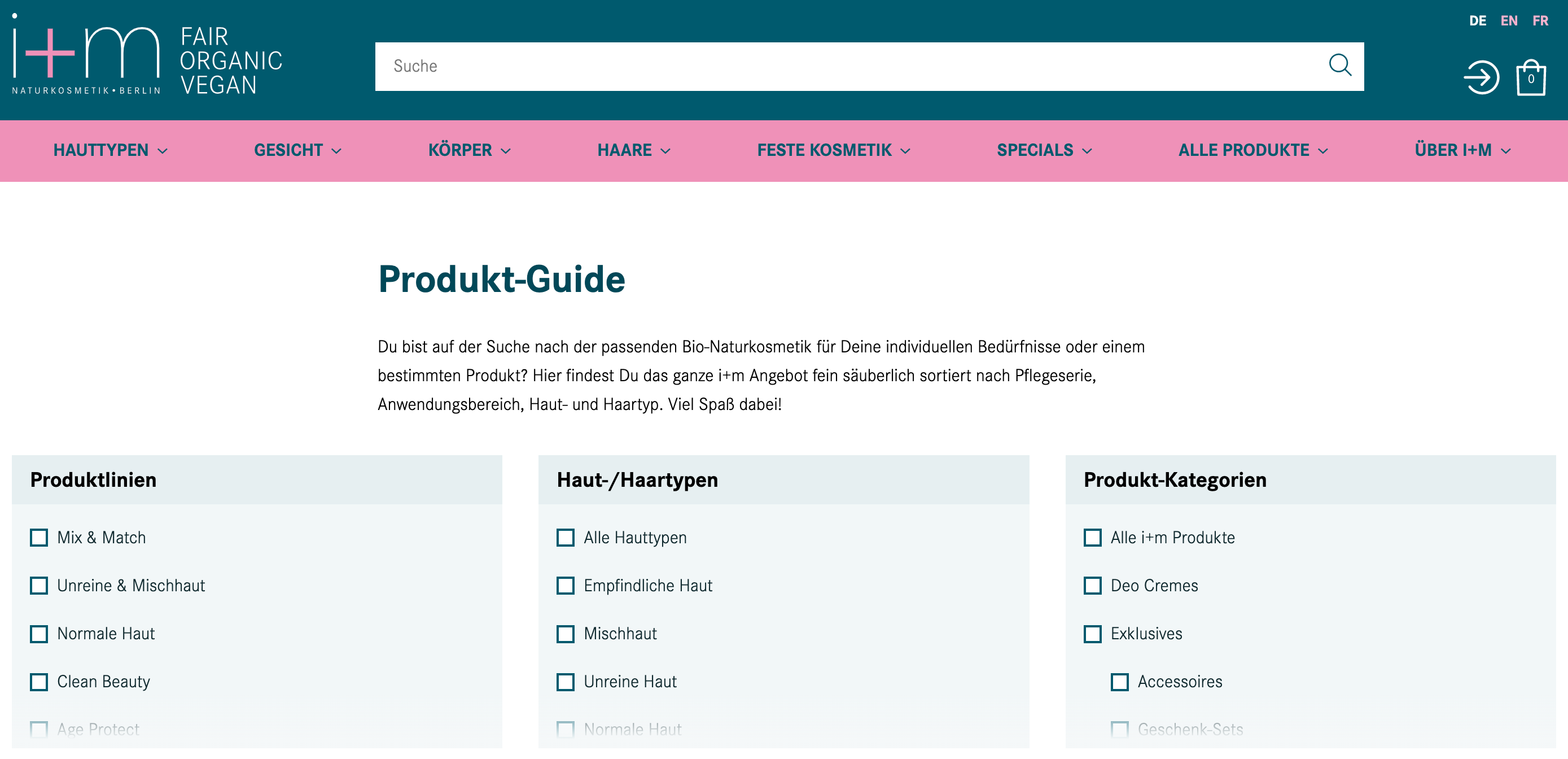Tick the Empfindliche Haut checkbox
This screenshot has width=1568, height=759.
pos(566,586)
